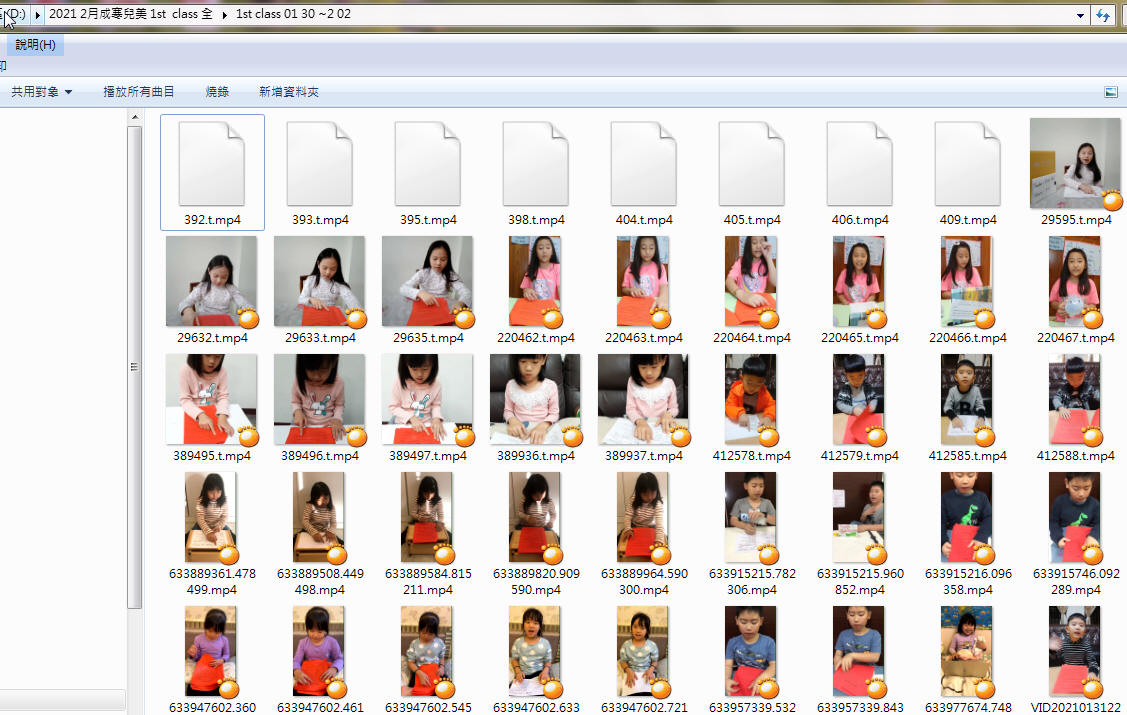Click the 燒錄 burn button

217,92
